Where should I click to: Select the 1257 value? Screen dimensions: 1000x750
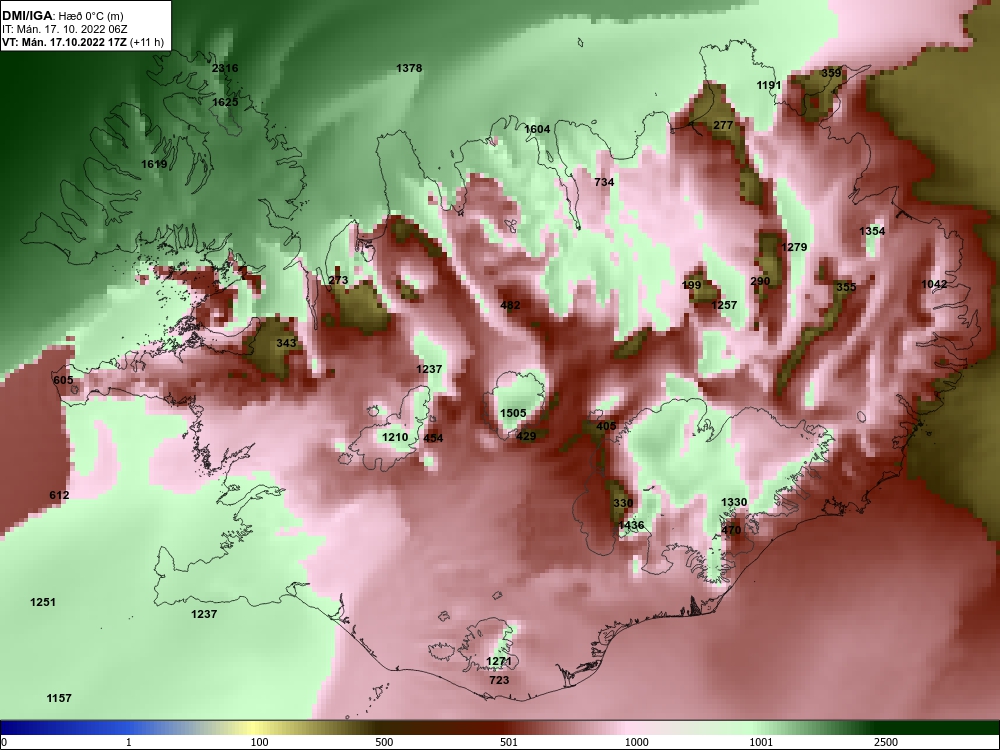point(724,305)
